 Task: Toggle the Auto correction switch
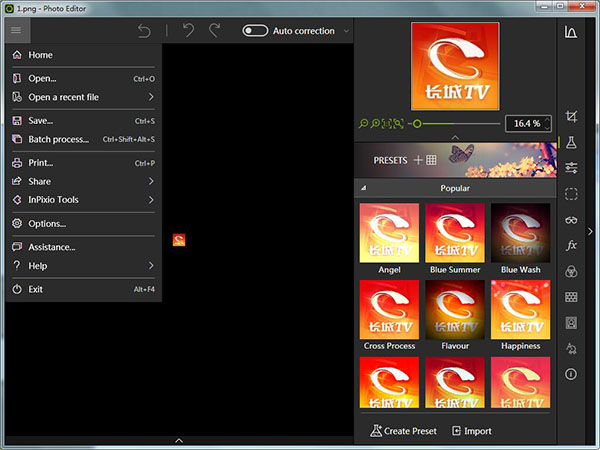point(255,31)
